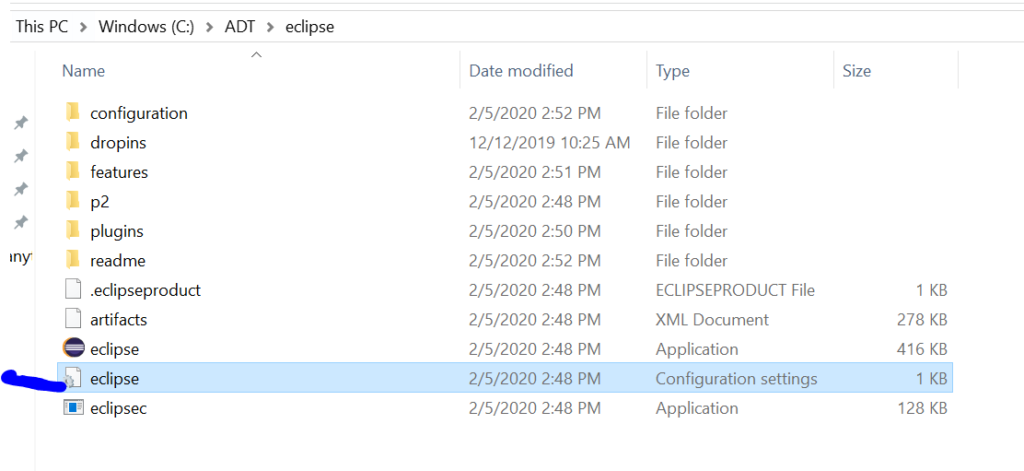Sort files by Date modified column

pyautogui.click(x=553, y=71)
